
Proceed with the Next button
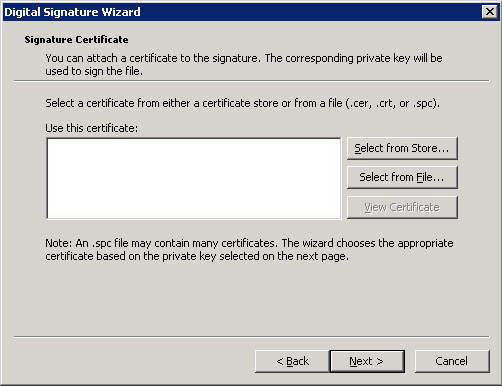coord(367,361)
